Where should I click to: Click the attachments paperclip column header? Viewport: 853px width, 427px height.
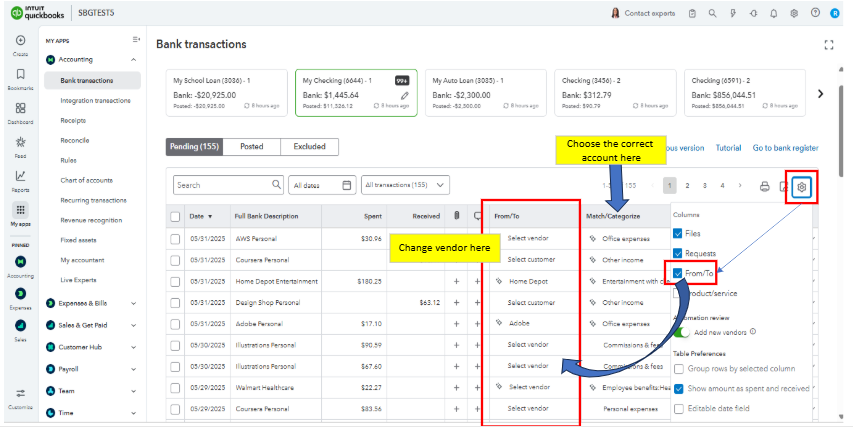tap(456, 216)
